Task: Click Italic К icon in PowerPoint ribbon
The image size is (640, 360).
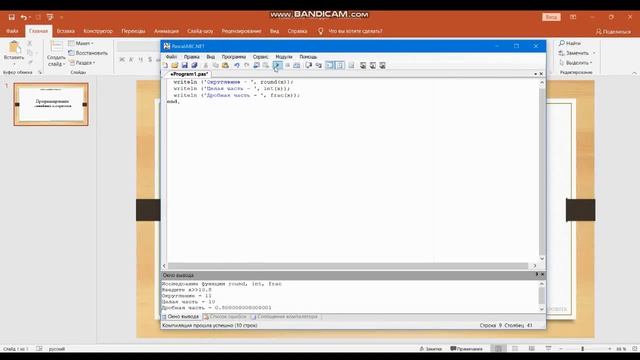Action: pos(131,60)
